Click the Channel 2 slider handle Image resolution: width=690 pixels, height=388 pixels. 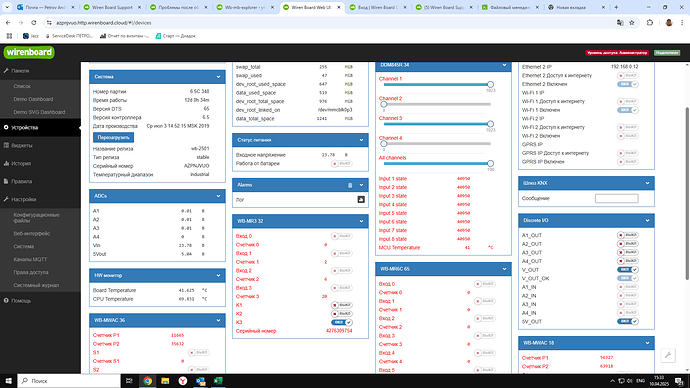tap(384, 104)
